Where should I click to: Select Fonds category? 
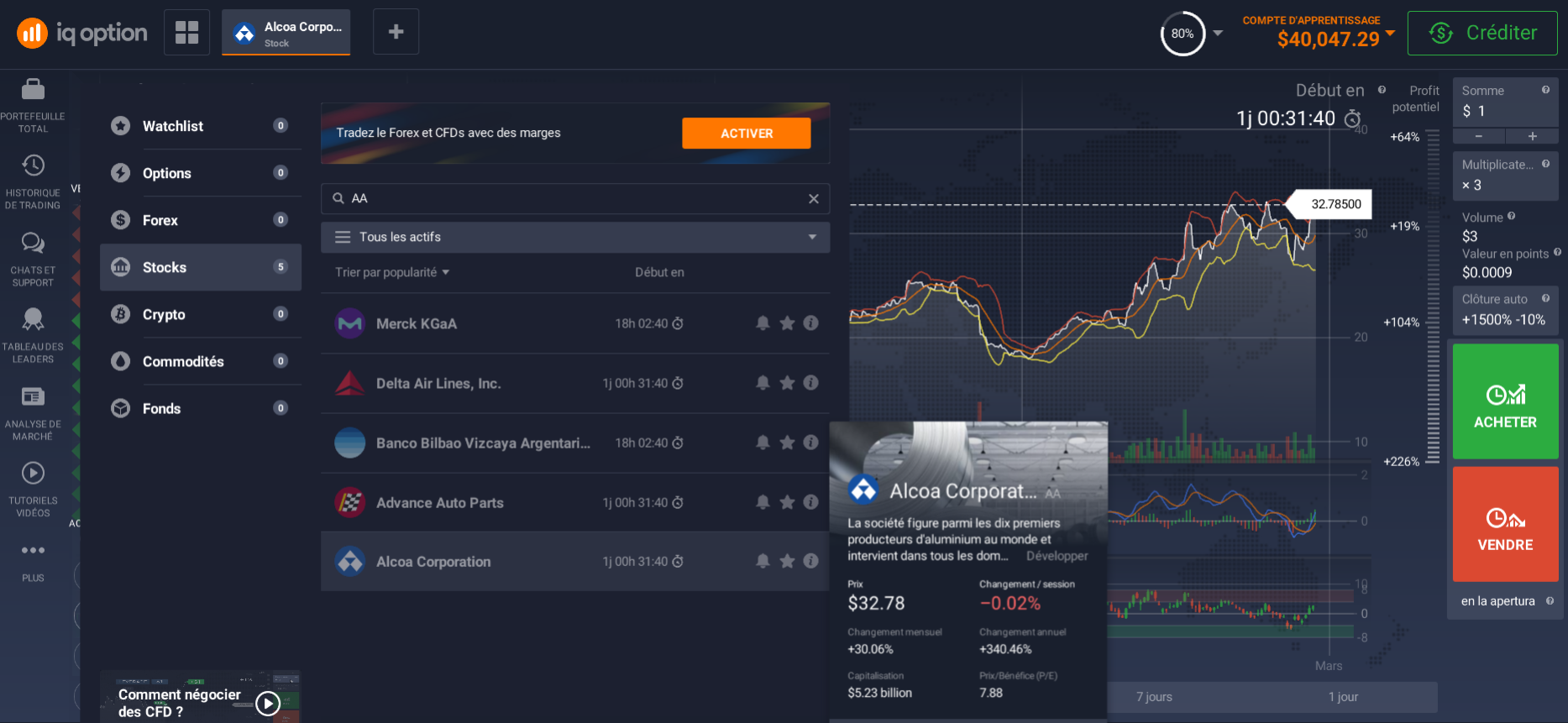point(201,408)
